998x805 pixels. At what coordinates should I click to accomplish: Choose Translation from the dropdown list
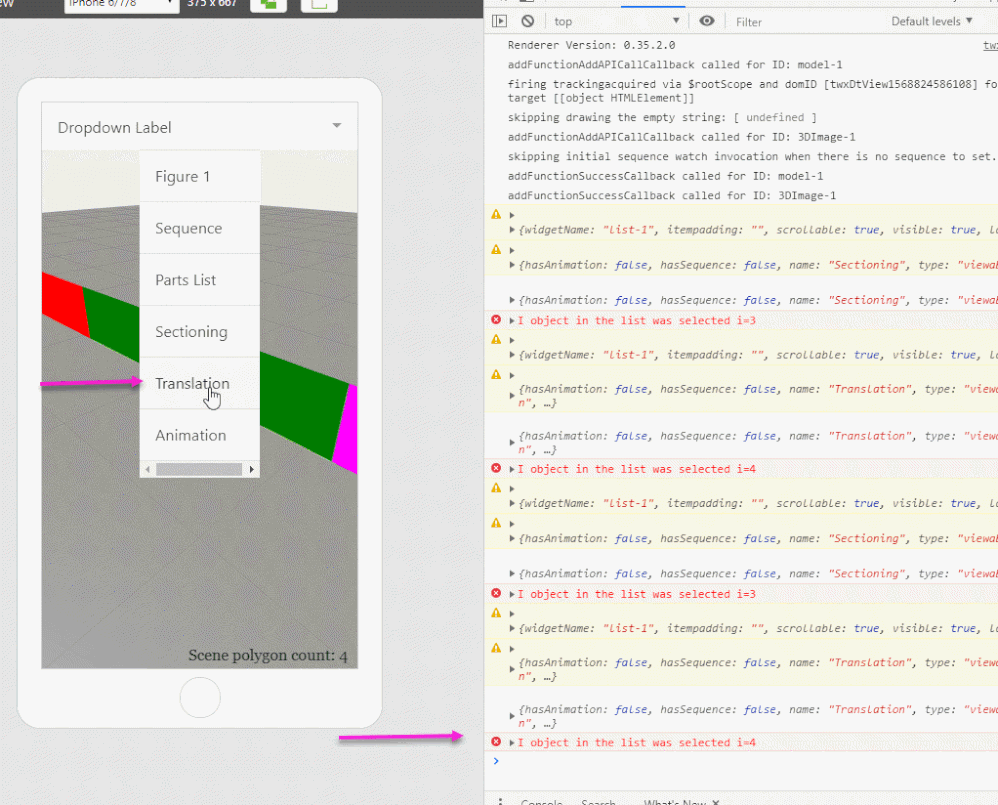[192, 383]
